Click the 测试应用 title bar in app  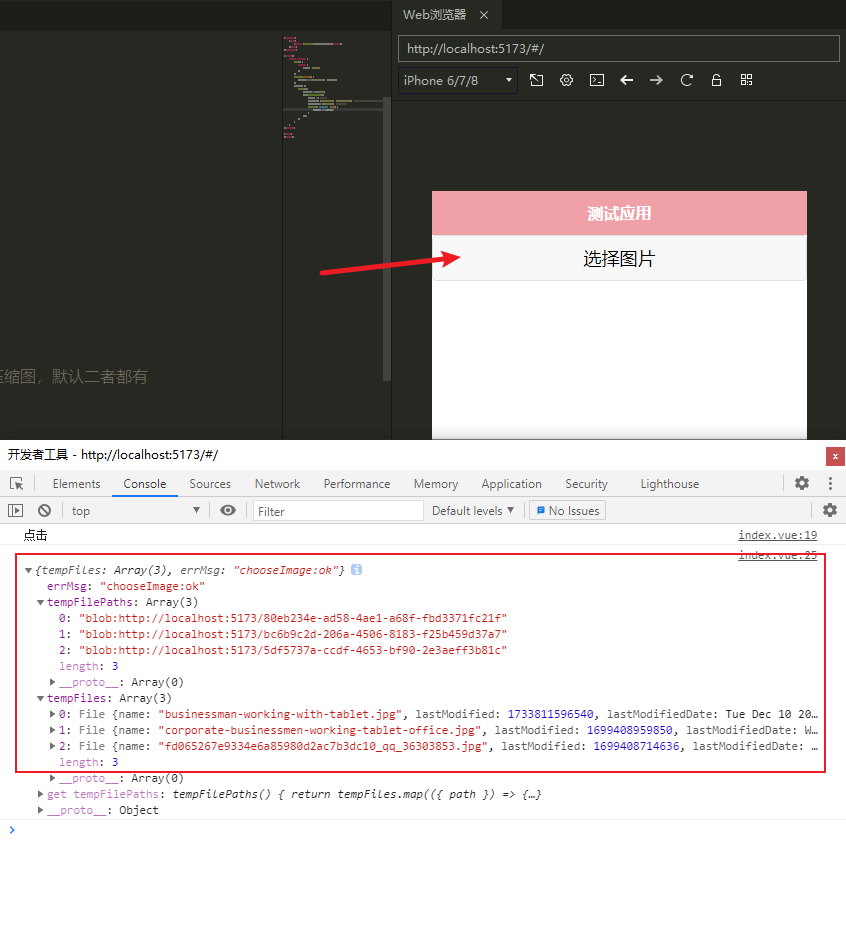[619, 213]
